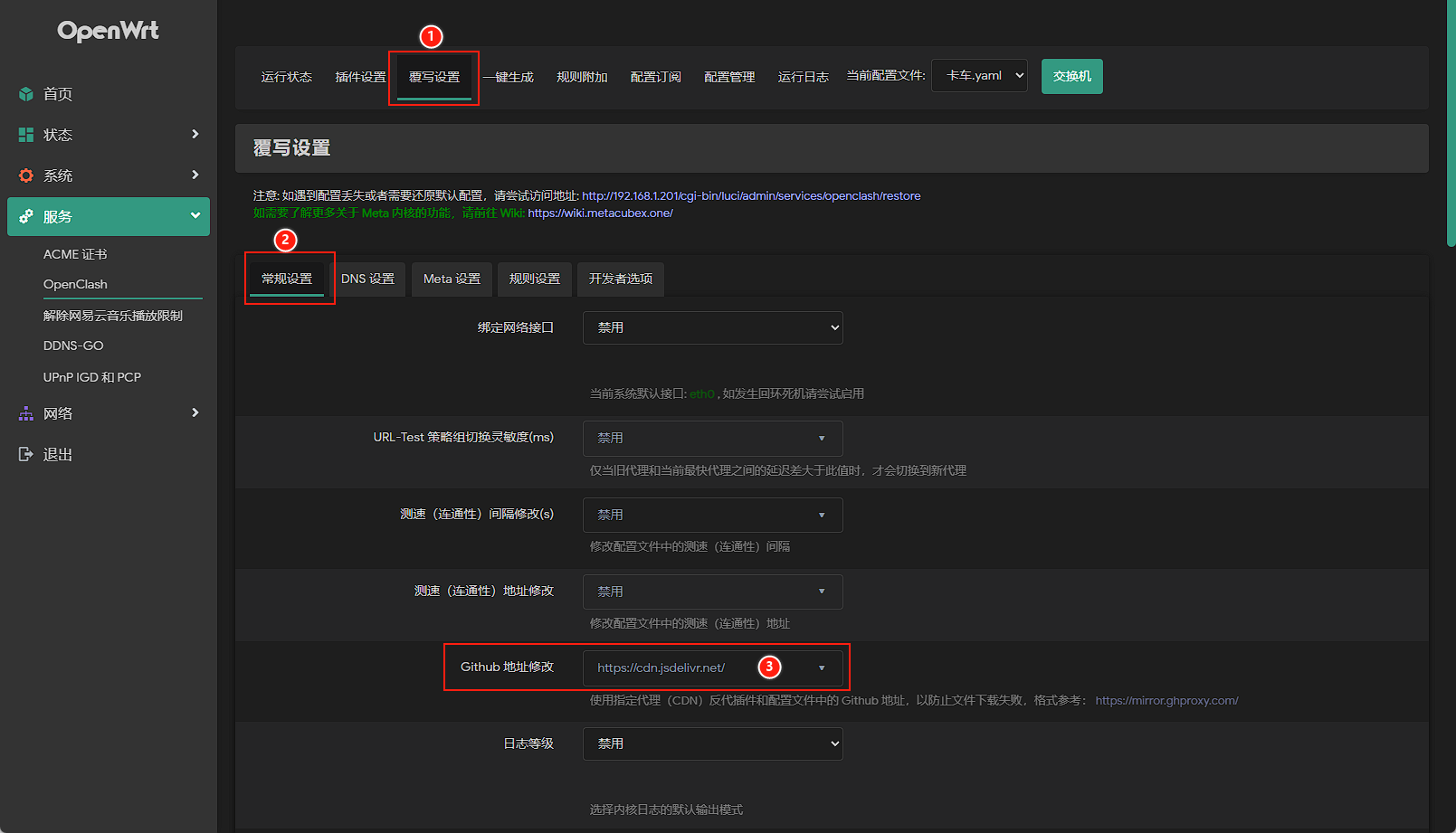Open the 测速（连通性）间隔修改 dropdown
This screenshot has width=1456, height=833.
click(713, 515)
